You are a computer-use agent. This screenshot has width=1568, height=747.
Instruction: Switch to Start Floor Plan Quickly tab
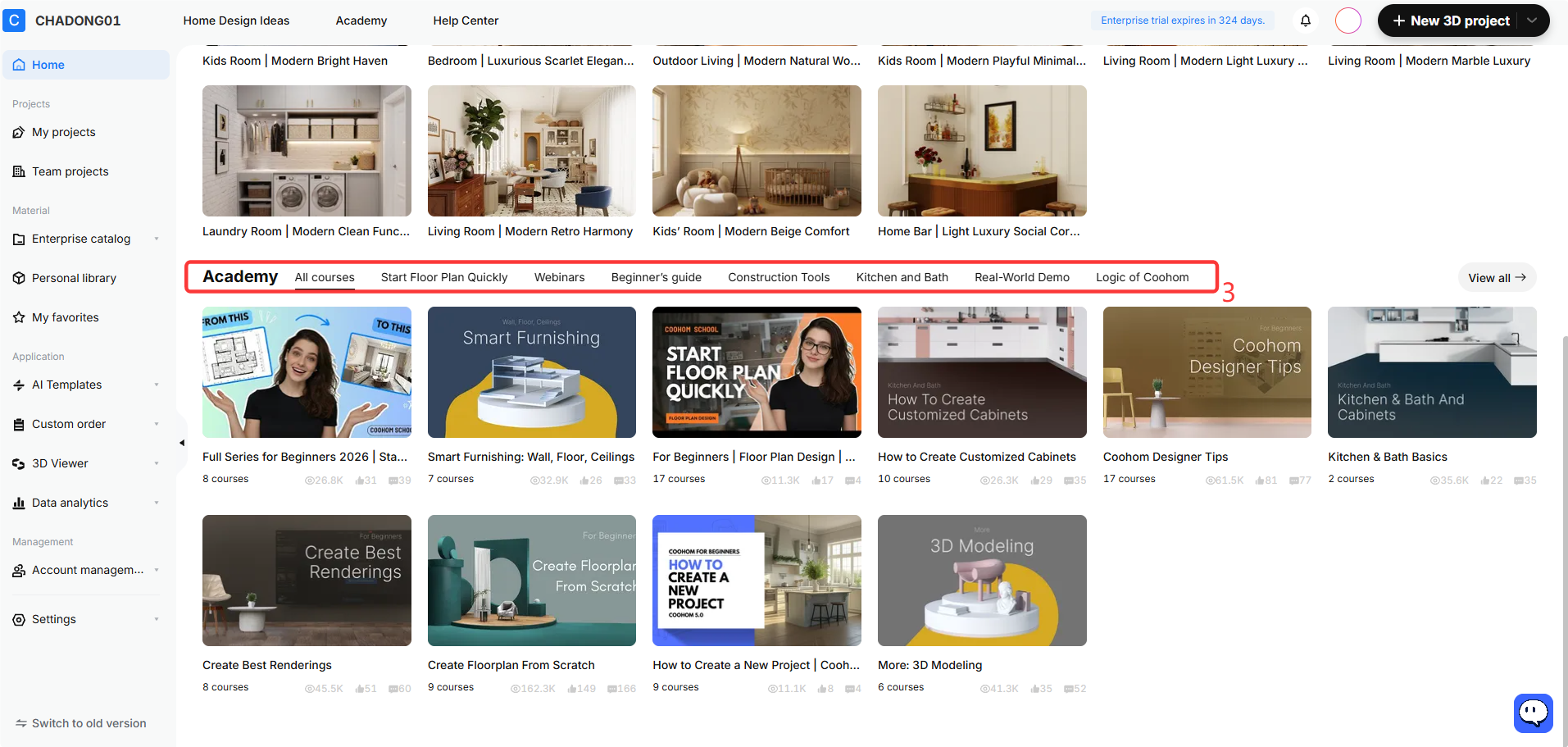pos(444,277)
